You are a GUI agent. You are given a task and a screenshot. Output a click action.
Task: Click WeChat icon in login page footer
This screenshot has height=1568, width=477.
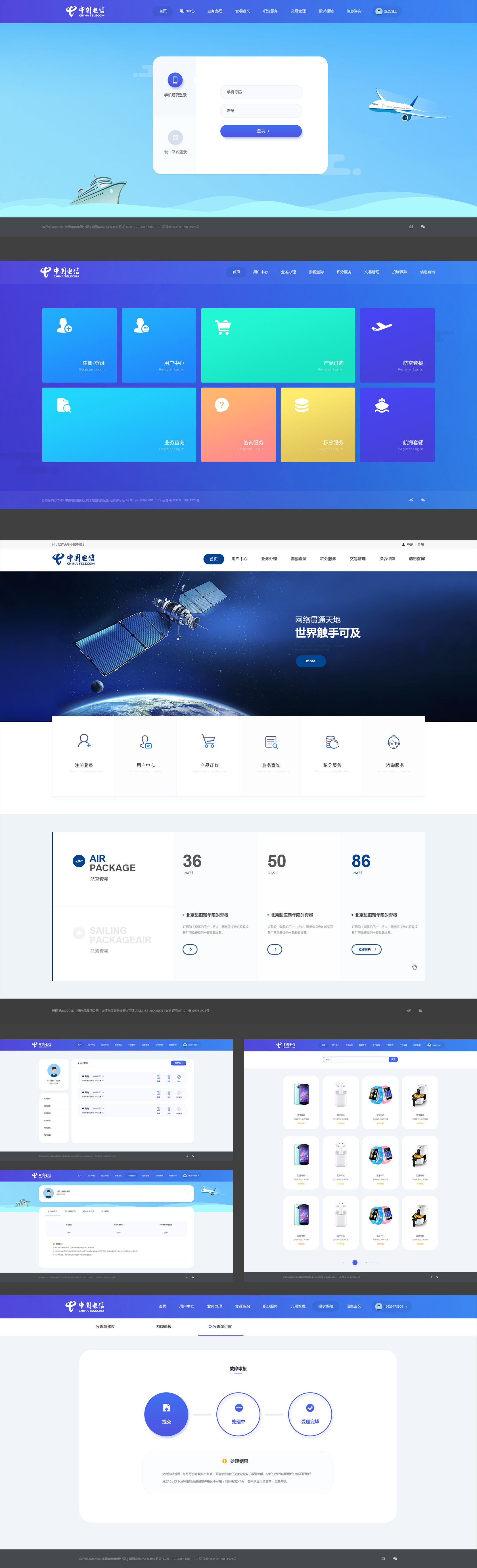coord(423,227)
